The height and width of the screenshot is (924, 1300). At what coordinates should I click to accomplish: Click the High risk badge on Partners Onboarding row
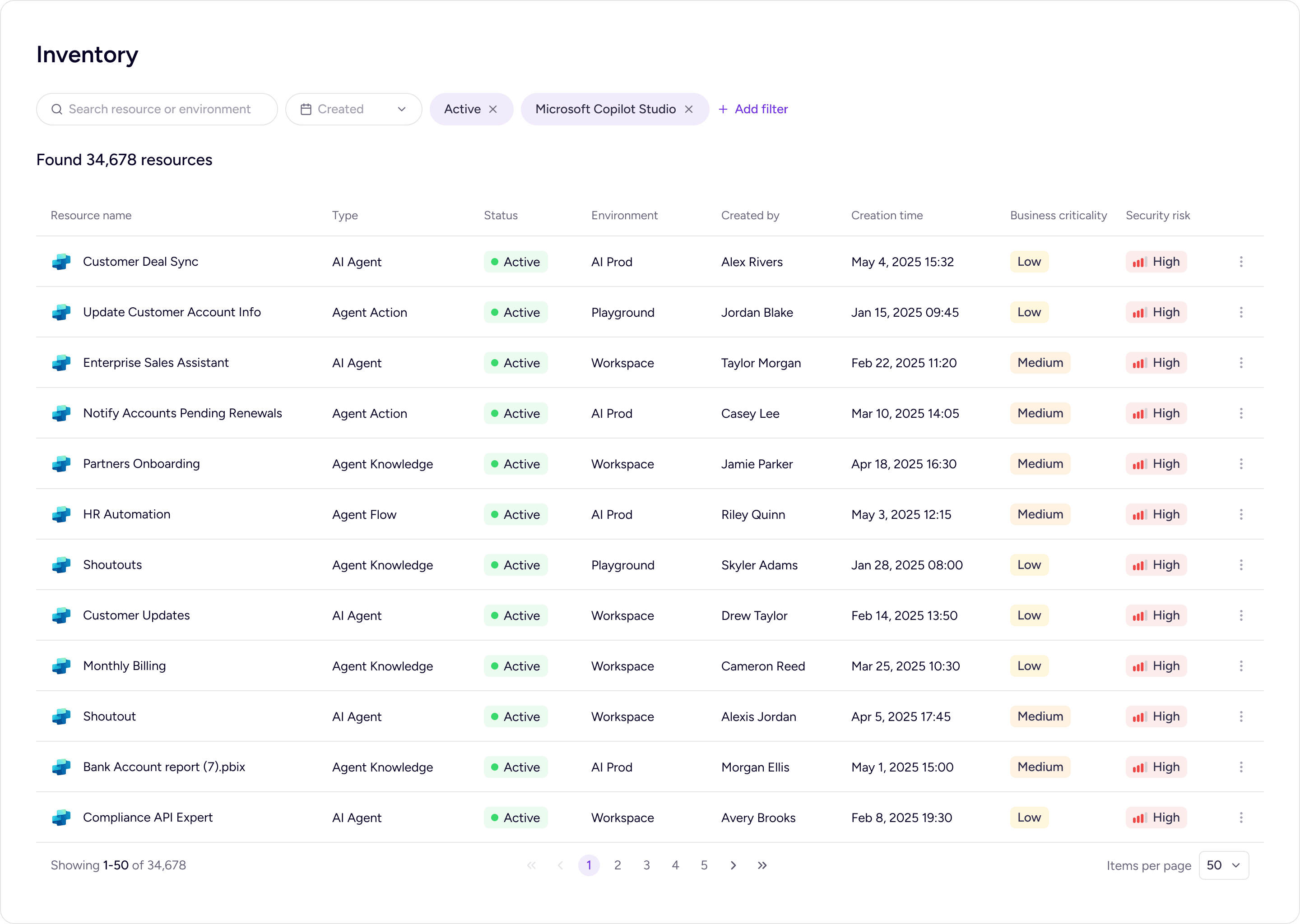tap(1156, 464)
